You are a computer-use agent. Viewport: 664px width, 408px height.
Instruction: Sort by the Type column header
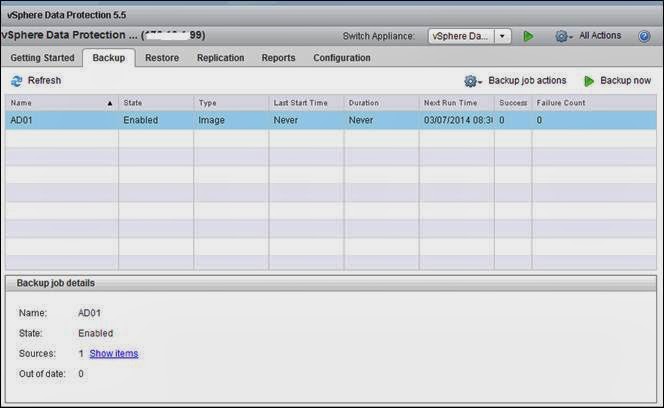coord(231,103)
